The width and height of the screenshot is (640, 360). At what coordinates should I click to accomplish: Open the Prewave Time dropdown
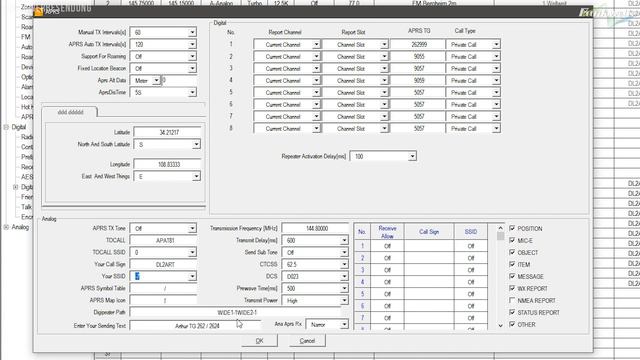click(x=344, y=288)
